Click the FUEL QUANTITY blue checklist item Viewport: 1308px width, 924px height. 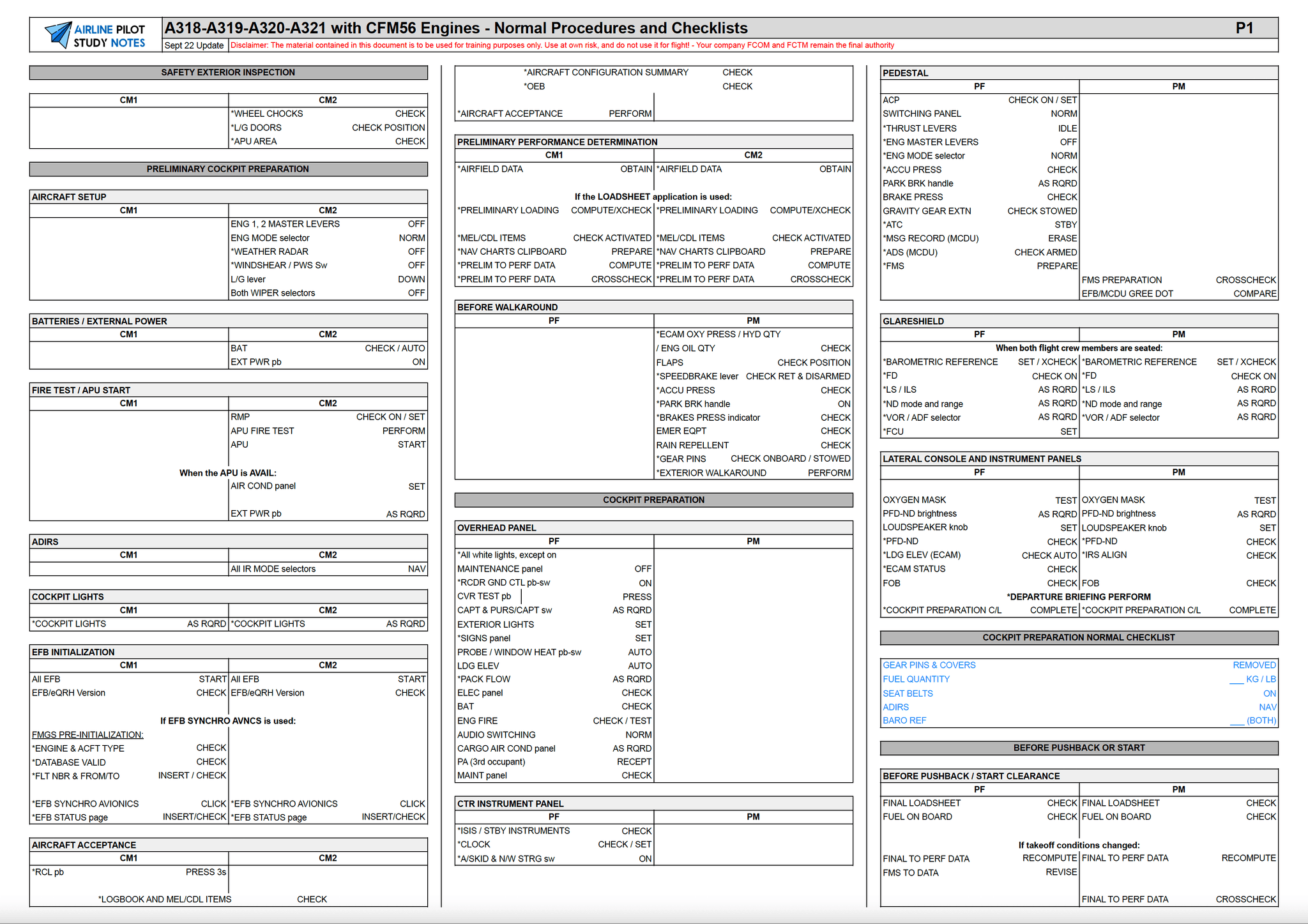[916, 679]
